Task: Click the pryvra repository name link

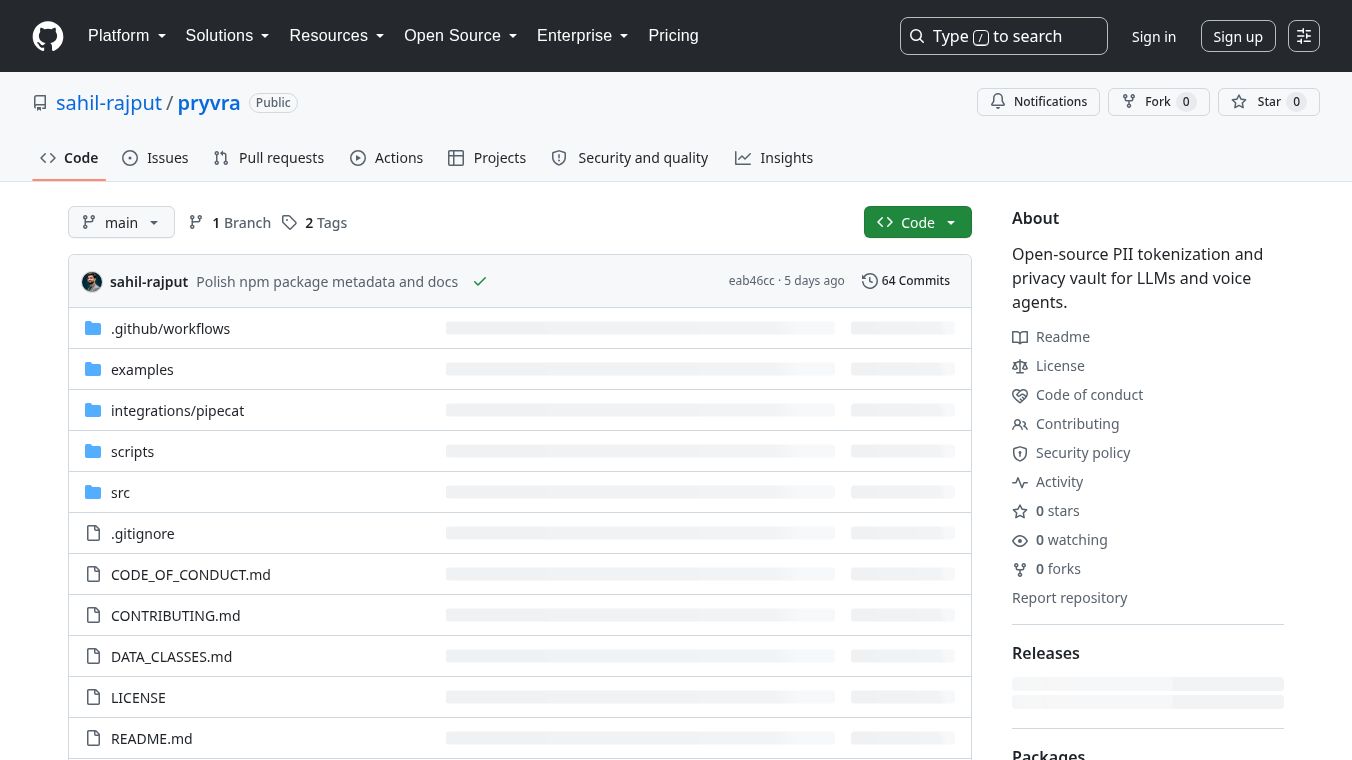Action: pos(209,103)
